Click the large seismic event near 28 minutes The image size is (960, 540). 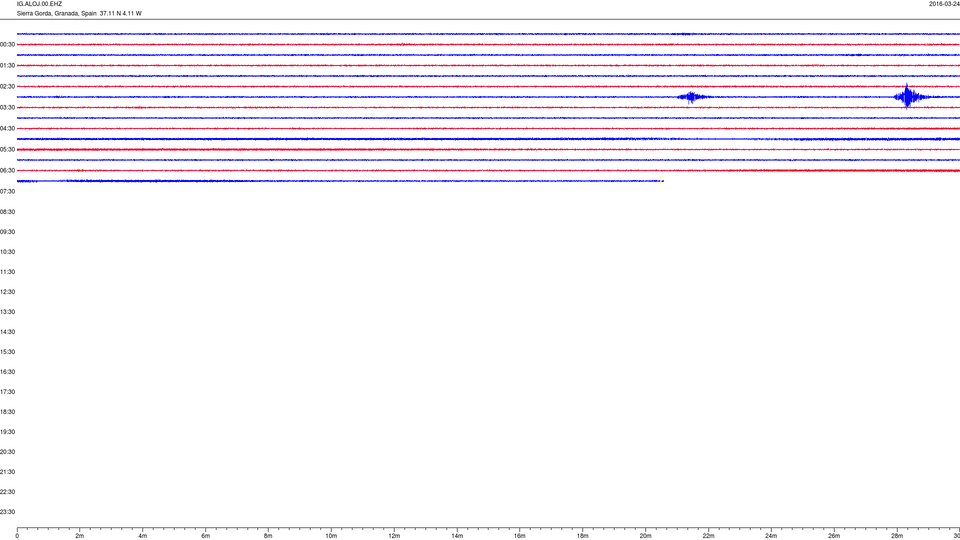pyautogui.click(x=908, y=96)
